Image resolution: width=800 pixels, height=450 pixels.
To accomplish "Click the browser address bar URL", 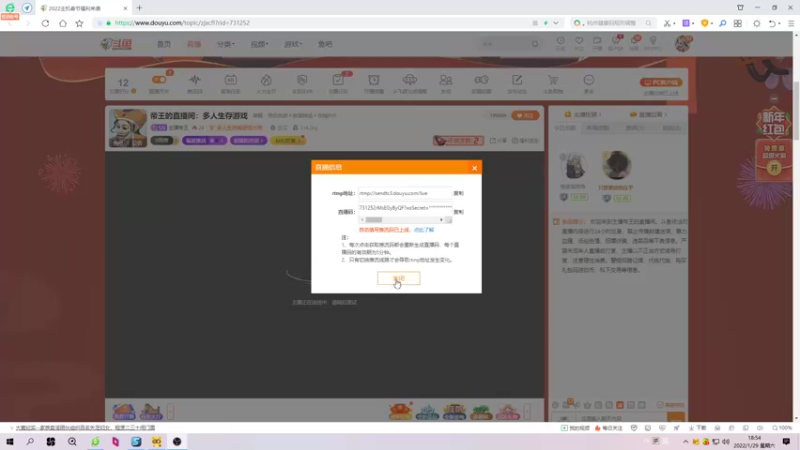I will pos(182,23).
